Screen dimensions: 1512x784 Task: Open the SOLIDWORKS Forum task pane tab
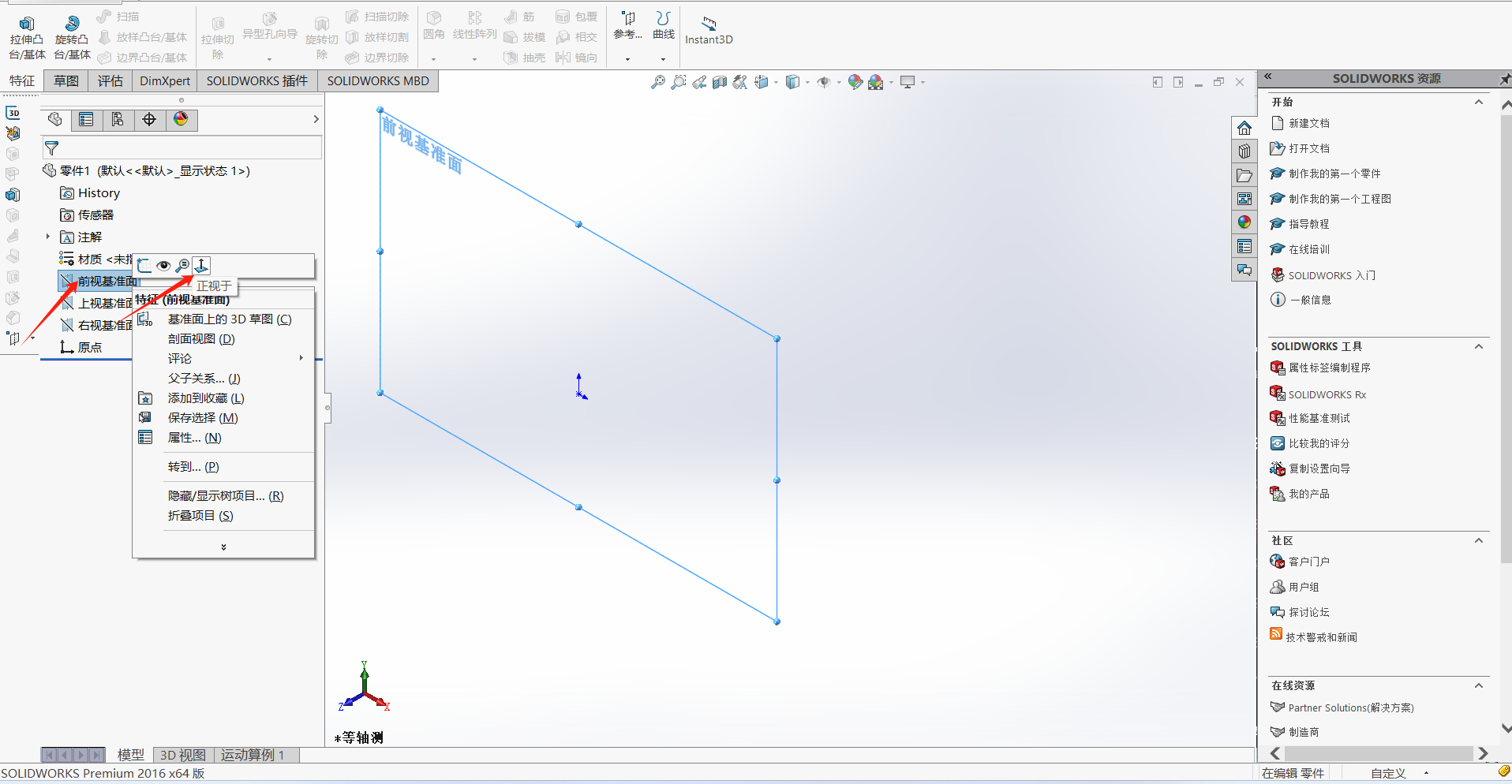(x=1244, y=270)
